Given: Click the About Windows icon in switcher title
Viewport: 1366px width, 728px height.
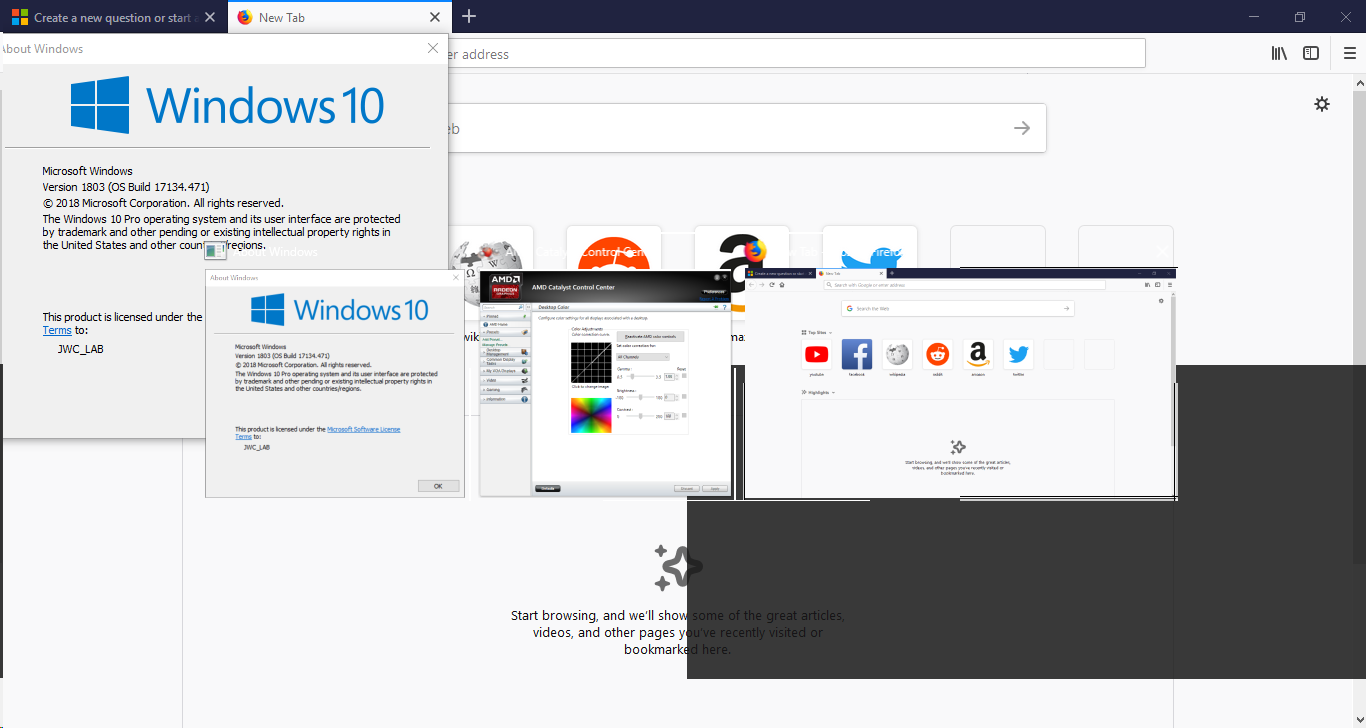Looking at the screenshot, I should 216,251.
